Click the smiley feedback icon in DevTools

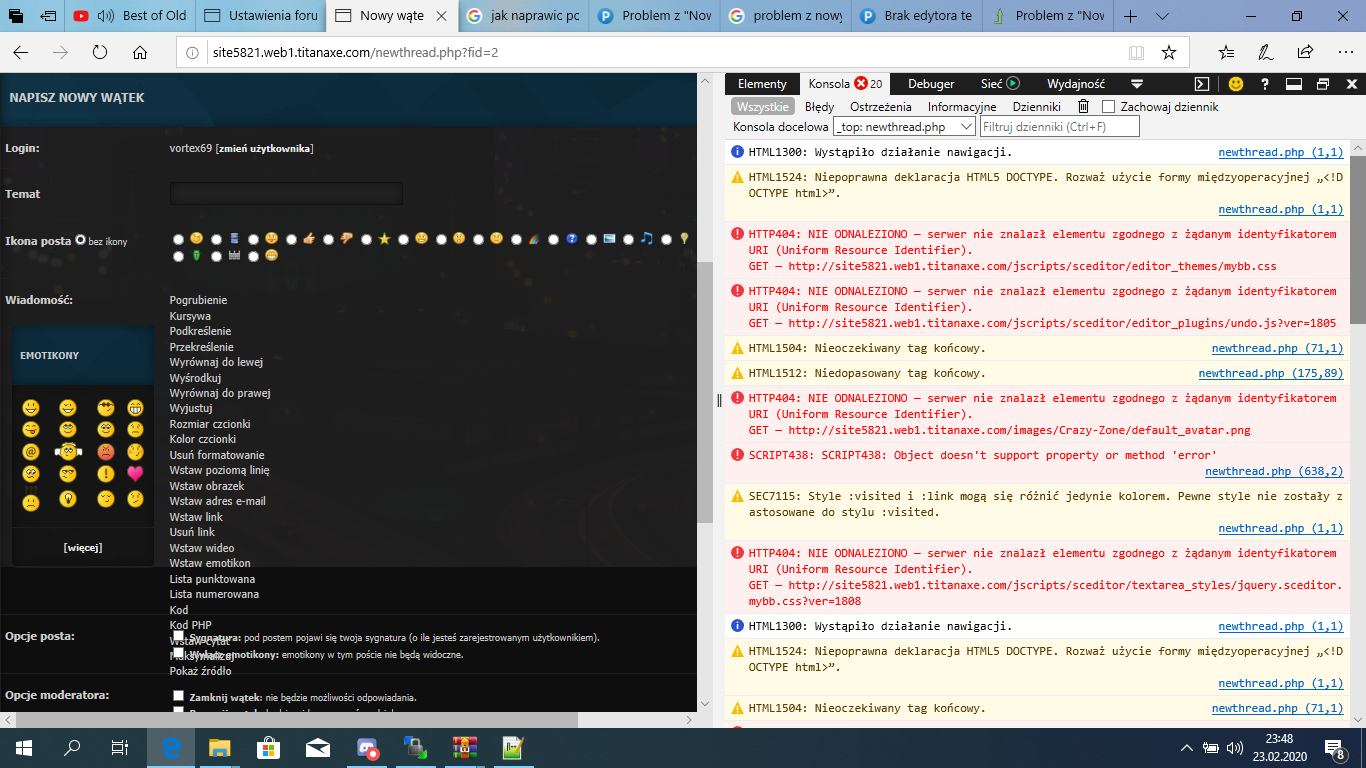tap(1236, 84)
